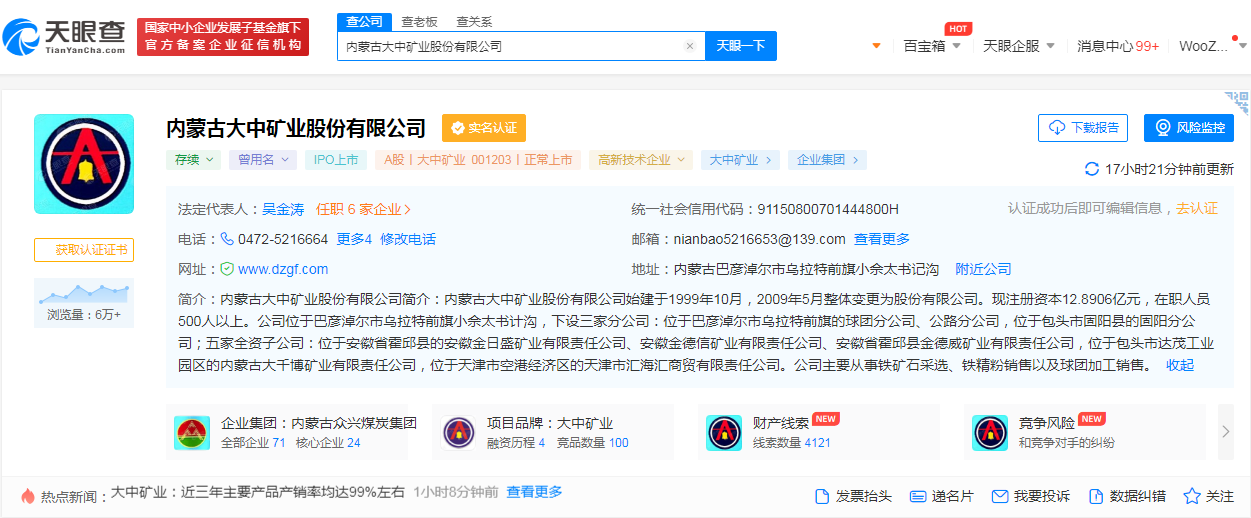
Task: Click the 实名认证 badge
Action: [484, 128]
